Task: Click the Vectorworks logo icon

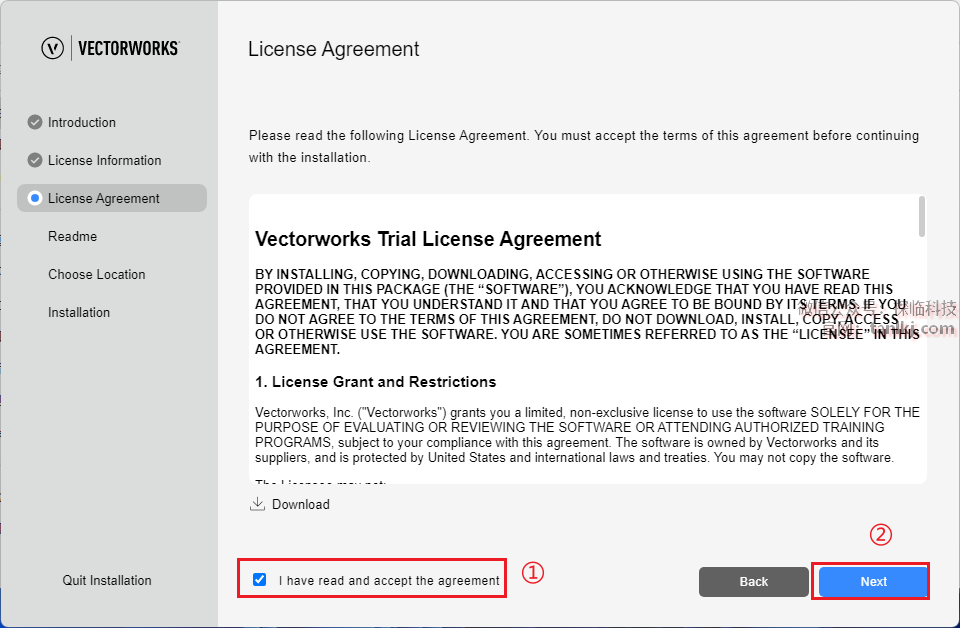Action: [53, 48]
